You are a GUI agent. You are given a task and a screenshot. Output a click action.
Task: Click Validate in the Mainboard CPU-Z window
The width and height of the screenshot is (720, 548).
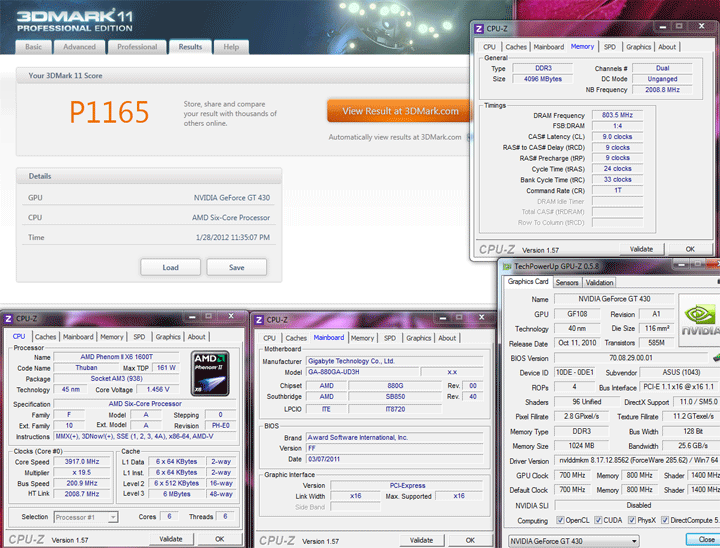click(421, 540)
